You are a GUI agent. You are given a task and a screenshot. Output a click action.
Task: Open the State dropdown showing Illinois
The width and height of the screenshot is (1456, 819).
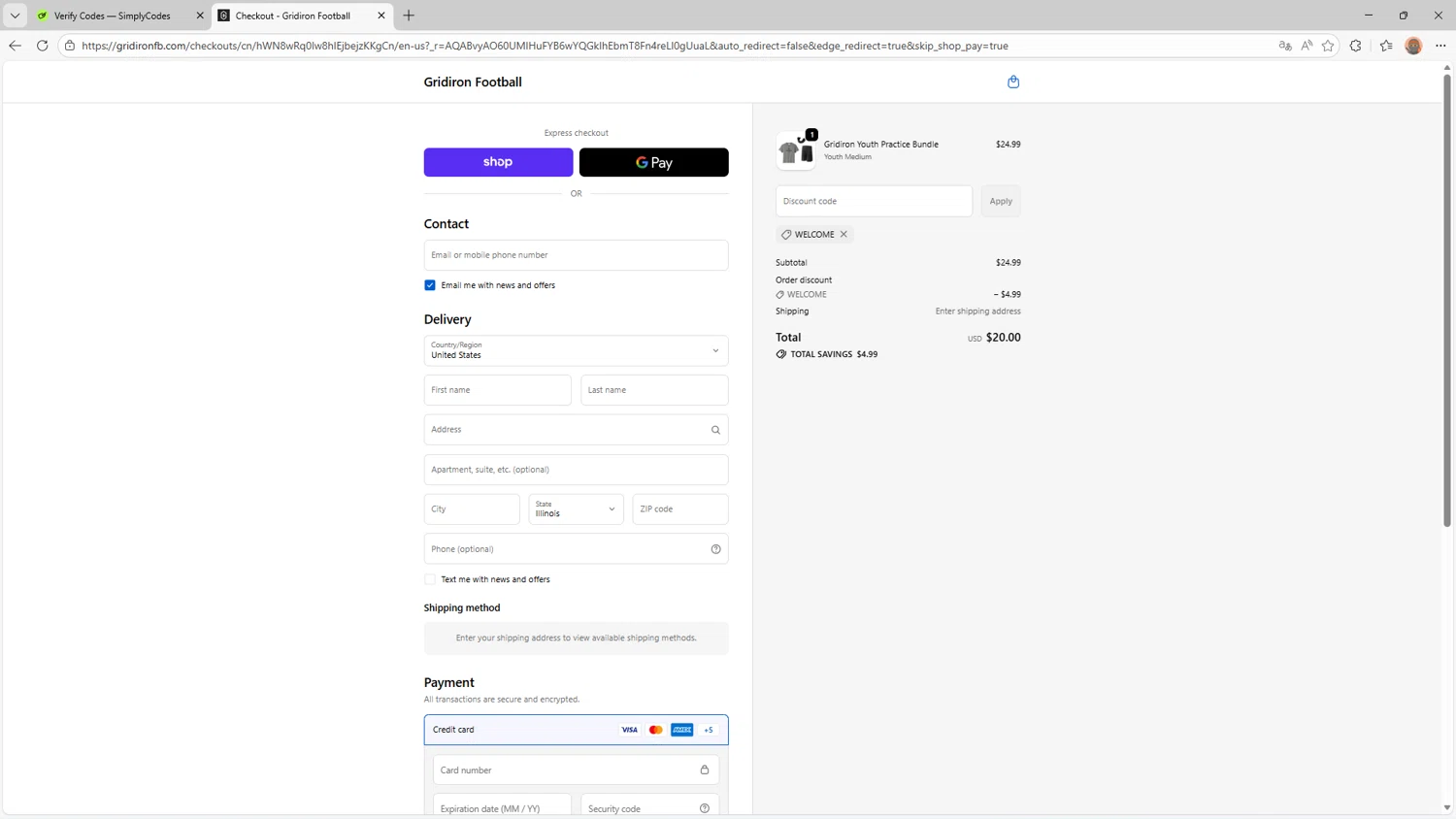tap(576, 508)
